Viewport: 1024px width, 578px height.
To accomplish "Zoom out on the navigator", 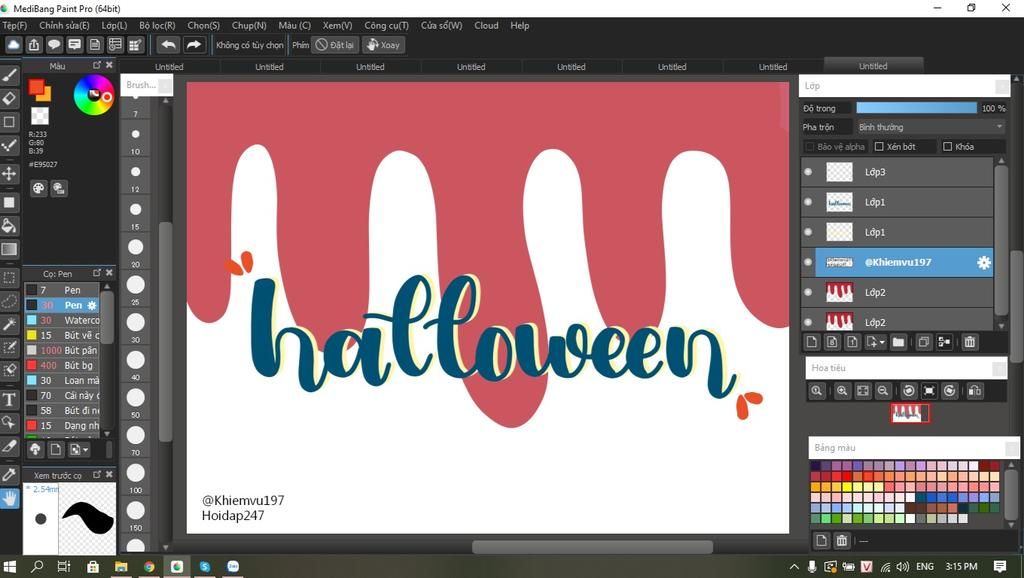I will coord(883,391).
